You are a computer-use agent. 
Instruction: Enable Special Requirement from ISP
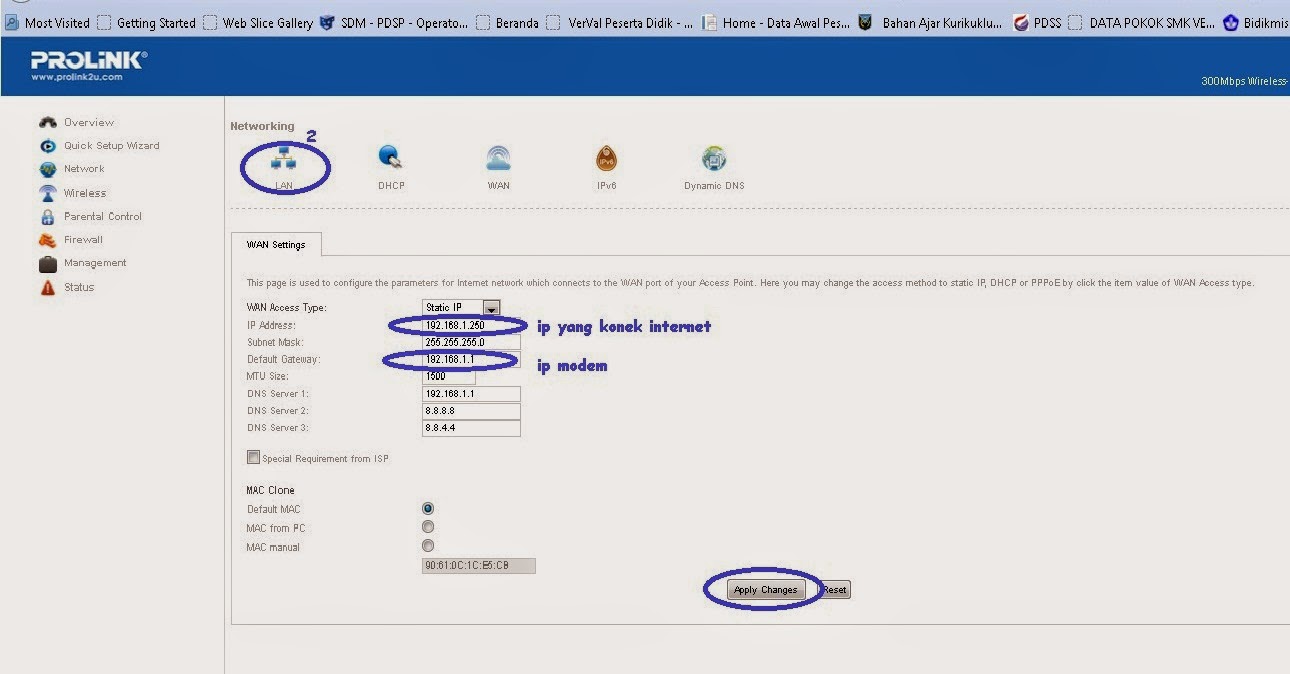253,457
